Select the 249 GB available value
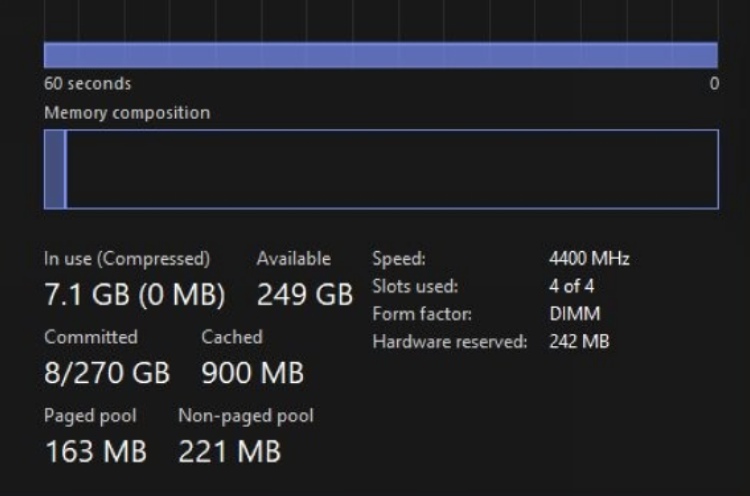This screenshot has height=496, width=750. pos(305,296)
